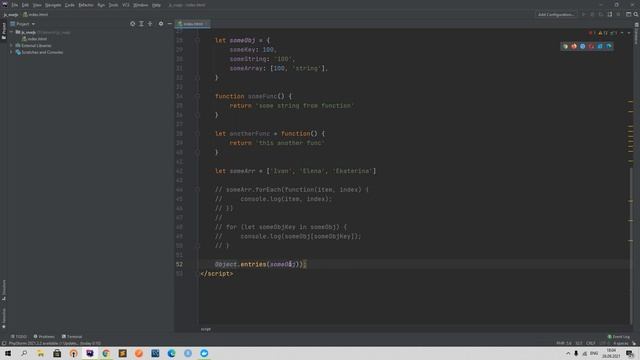The width and height of the screenshot is (640, 360).
Task: Open in Safari browser icon in editor
Action: click(x=582, y=46)
